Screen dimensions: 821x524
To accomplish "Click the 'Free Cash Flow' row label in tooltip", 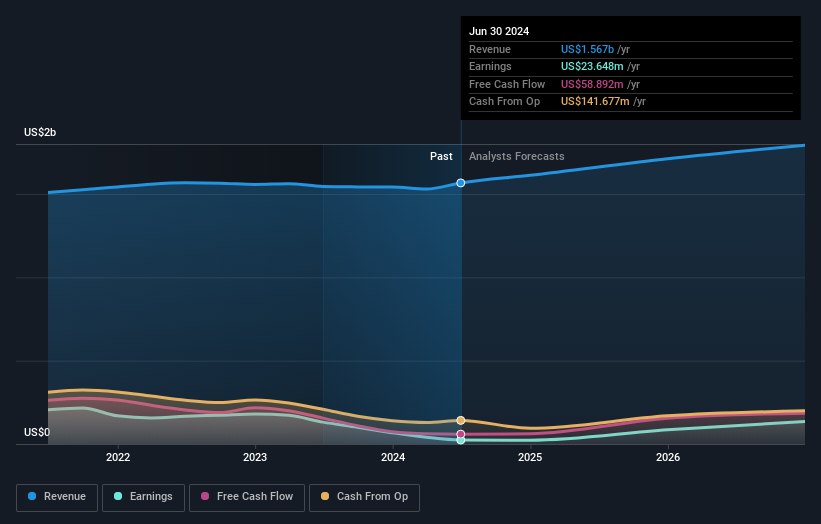I will coord(507,84).
